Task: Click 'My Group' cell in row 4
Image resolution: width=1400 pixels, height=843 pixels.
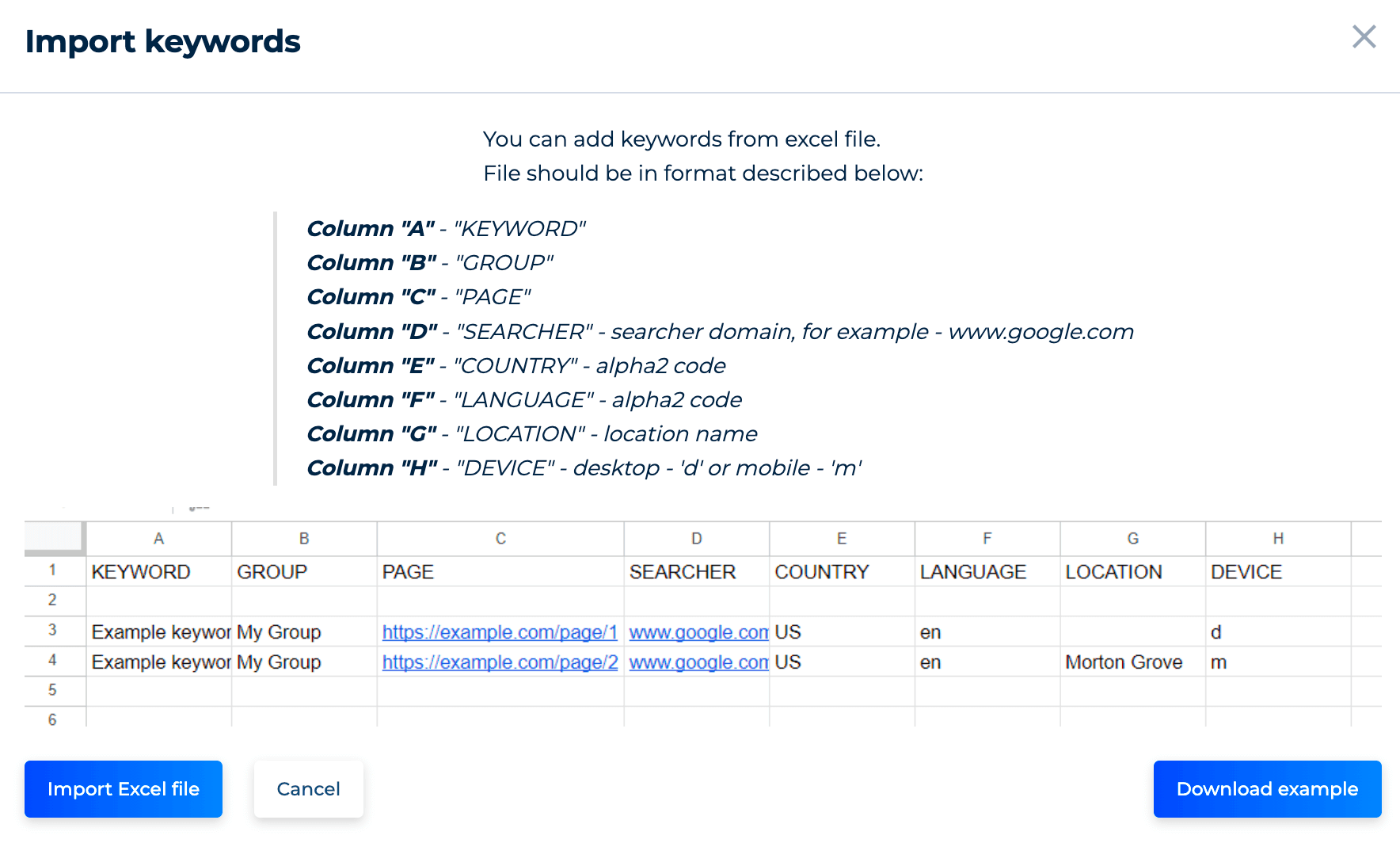Action: pos(305,662)
